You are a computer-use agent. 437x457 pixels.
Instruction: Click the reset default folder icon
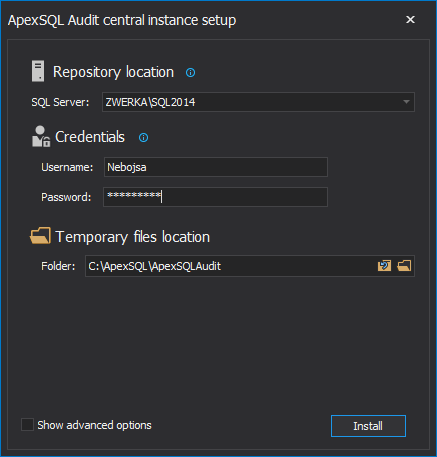[384, 266]
